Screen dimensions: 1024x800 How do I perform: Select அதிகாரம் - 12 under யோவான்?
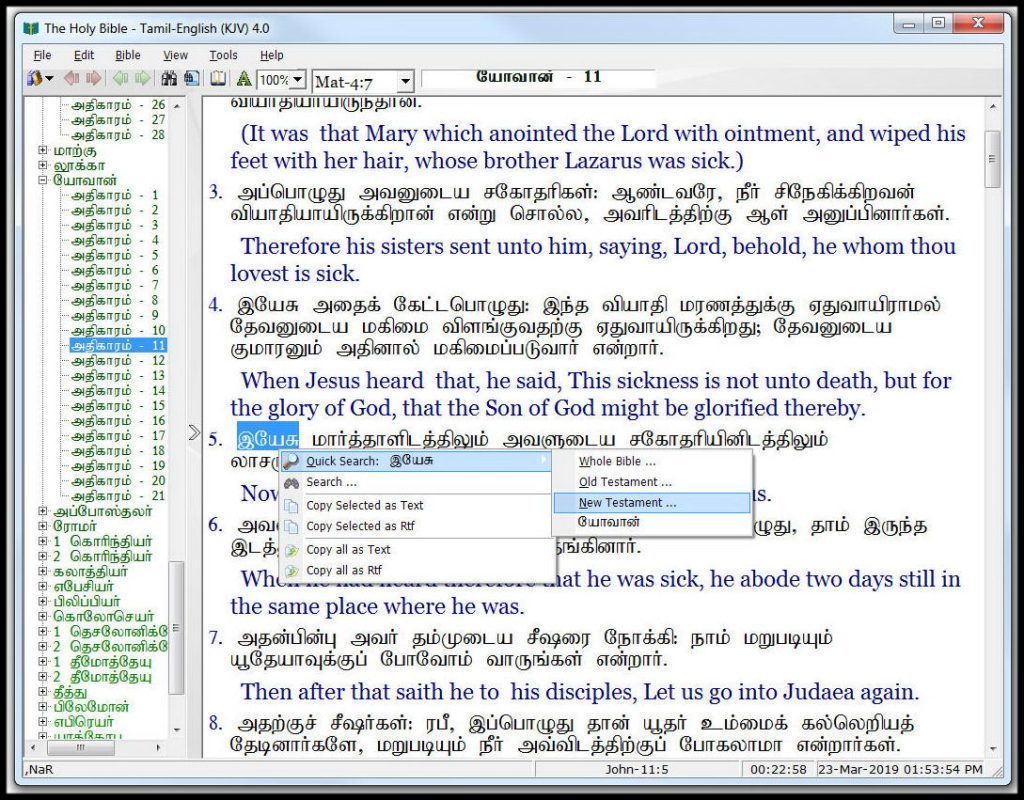[x=118, y=360]
